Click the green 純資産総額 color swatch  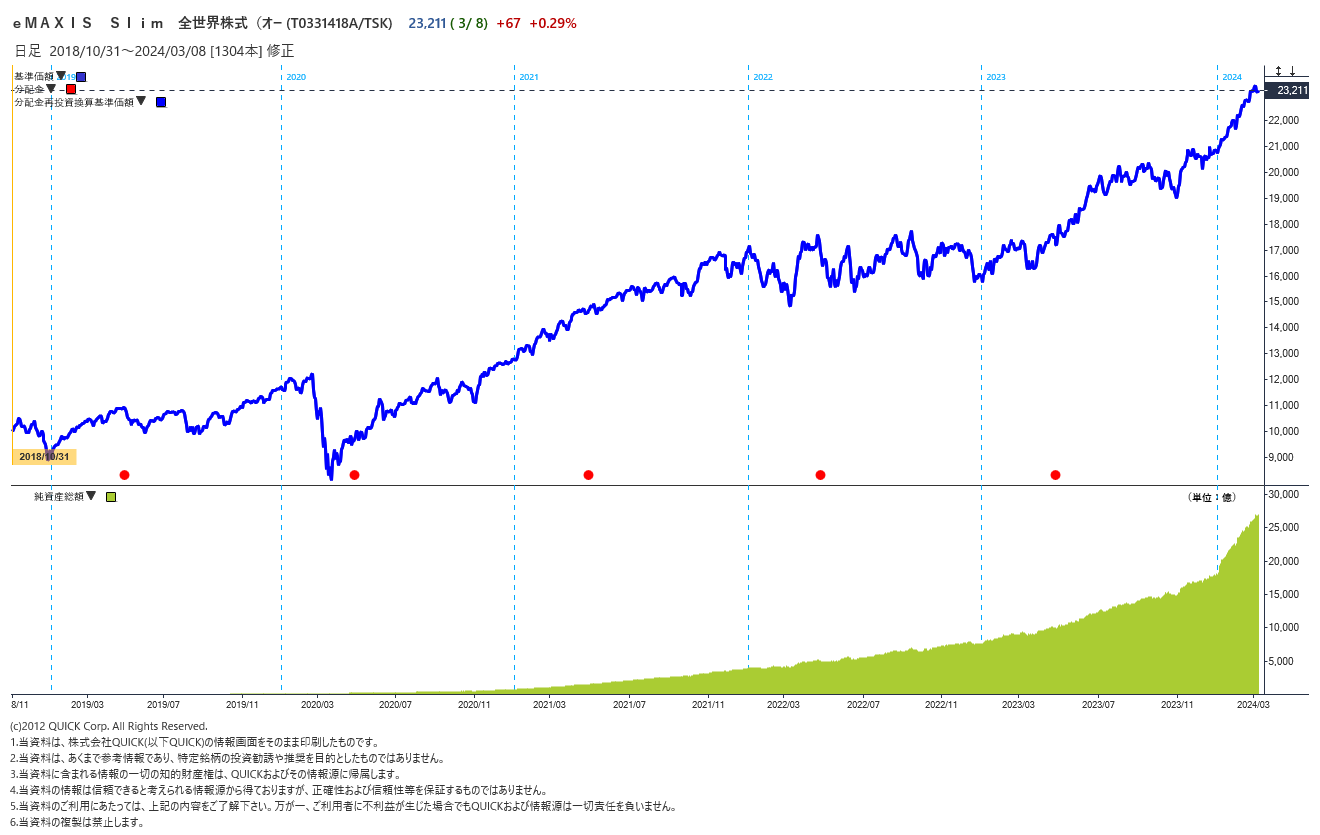click(x=111, y=496)
